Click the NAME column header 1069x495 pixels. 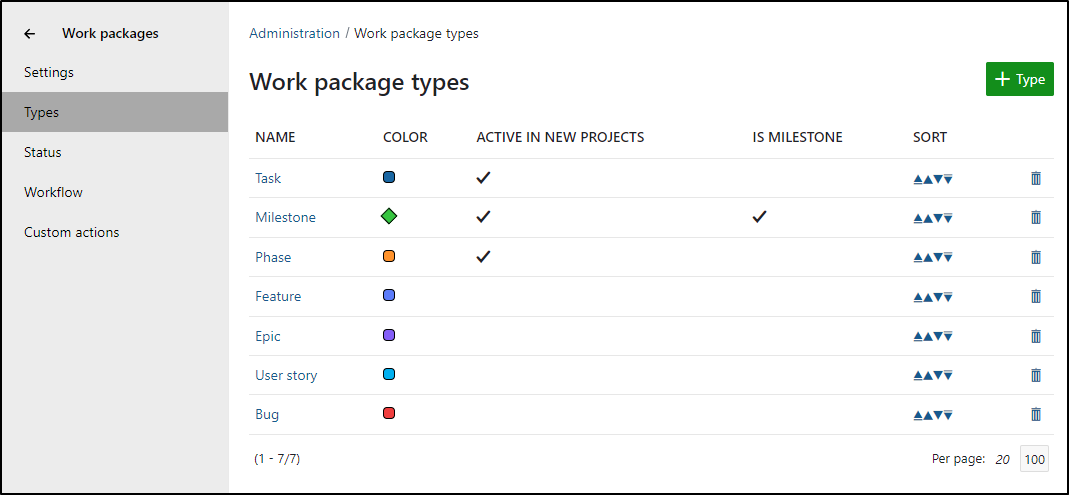(275, 138)
